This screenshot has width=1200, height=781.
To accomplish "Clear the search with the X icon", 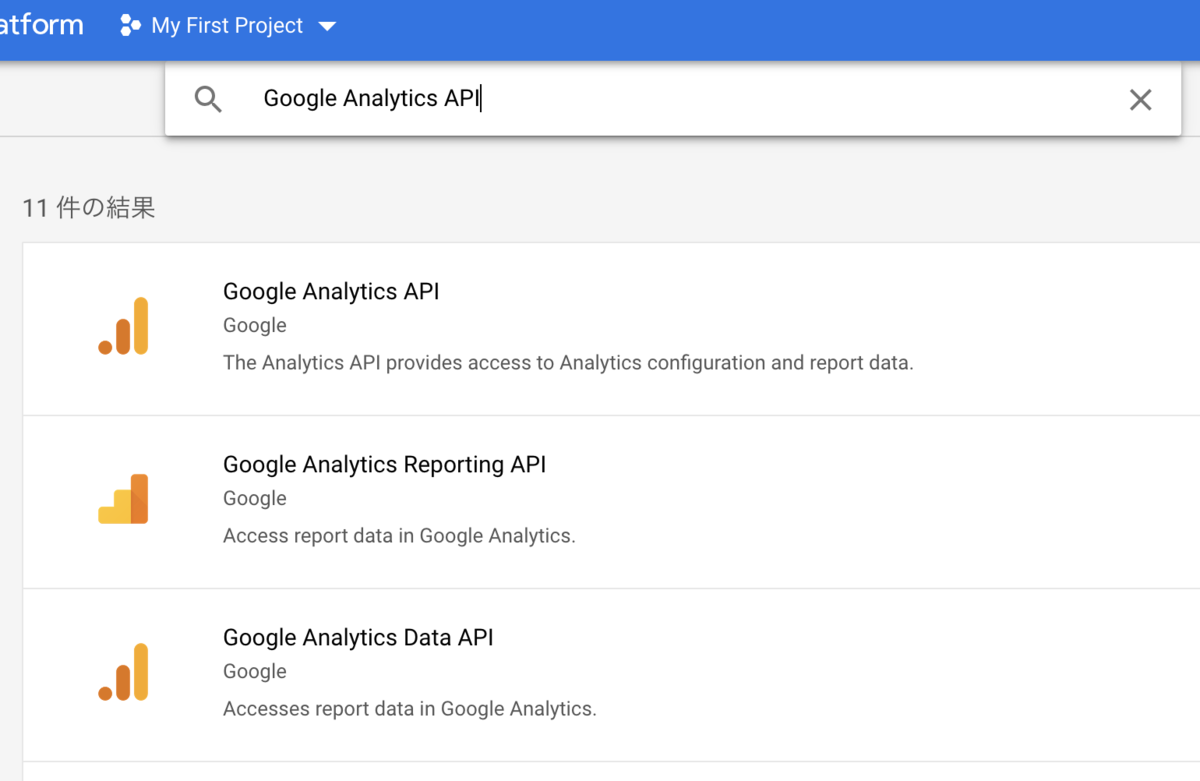I will 1140,99.
